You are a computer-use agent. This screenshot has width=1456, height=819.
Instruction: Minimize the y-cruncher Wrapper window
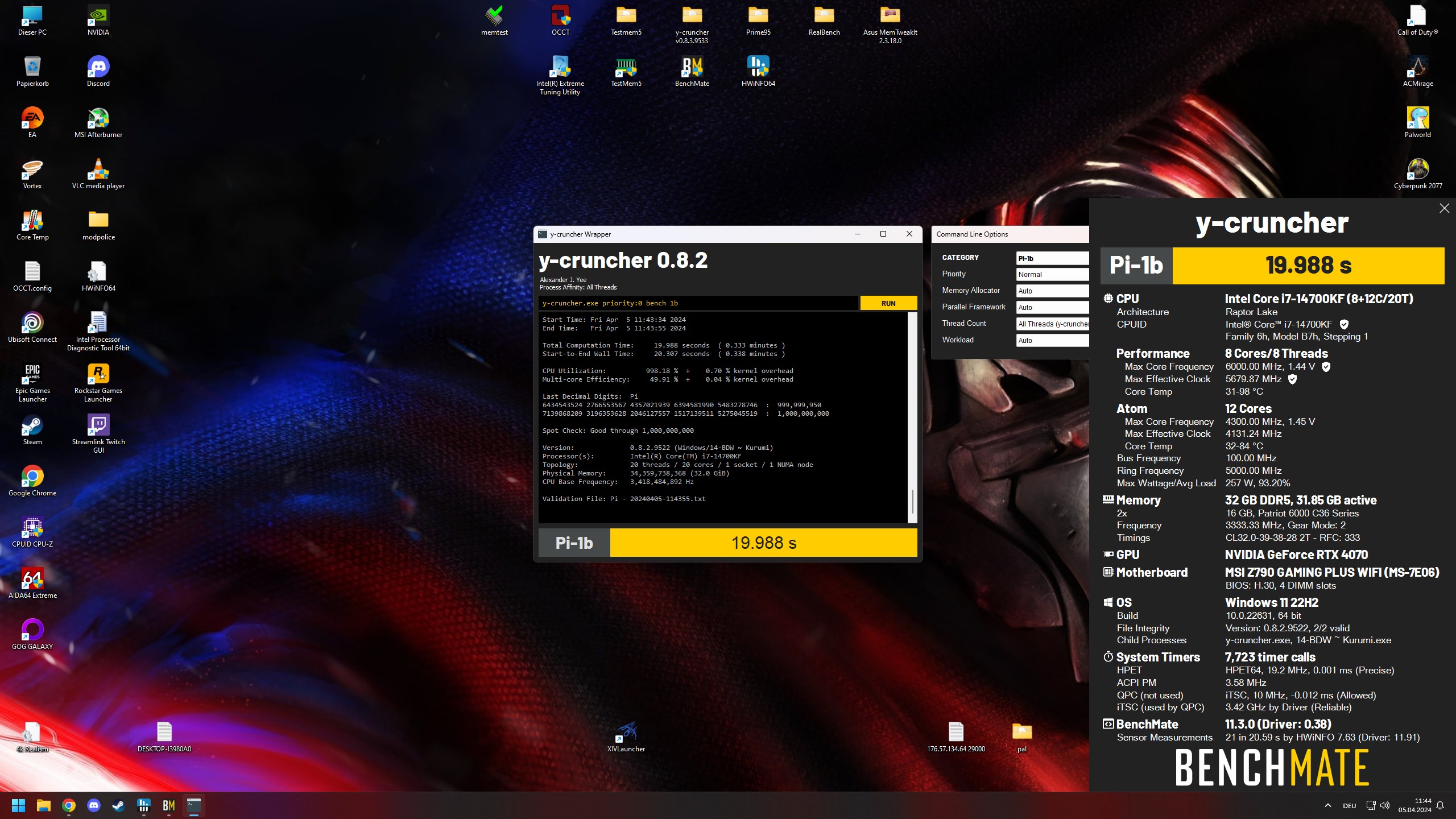858,234
